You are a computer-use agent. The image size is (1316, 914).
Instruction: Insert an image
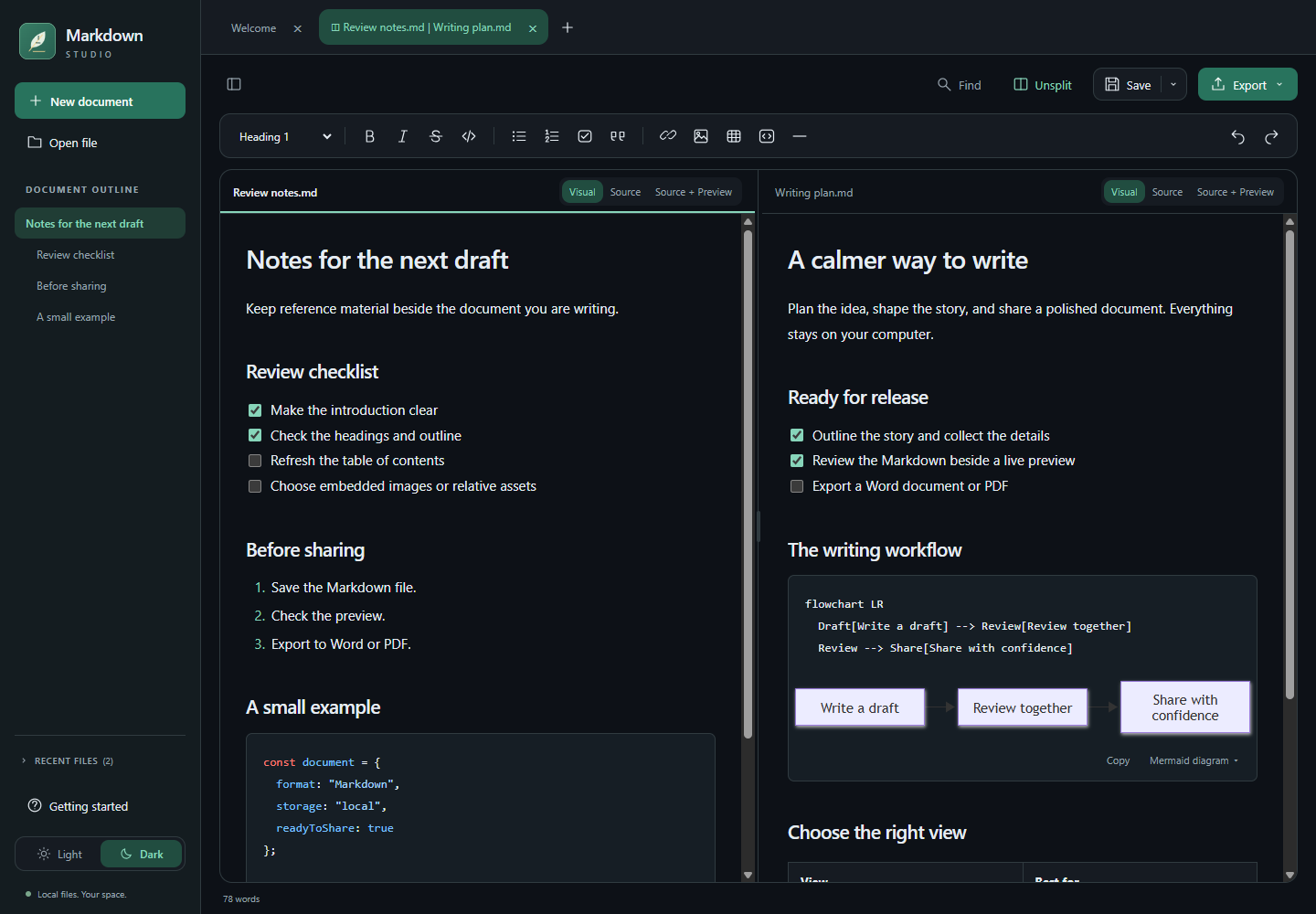coord(701,136)
